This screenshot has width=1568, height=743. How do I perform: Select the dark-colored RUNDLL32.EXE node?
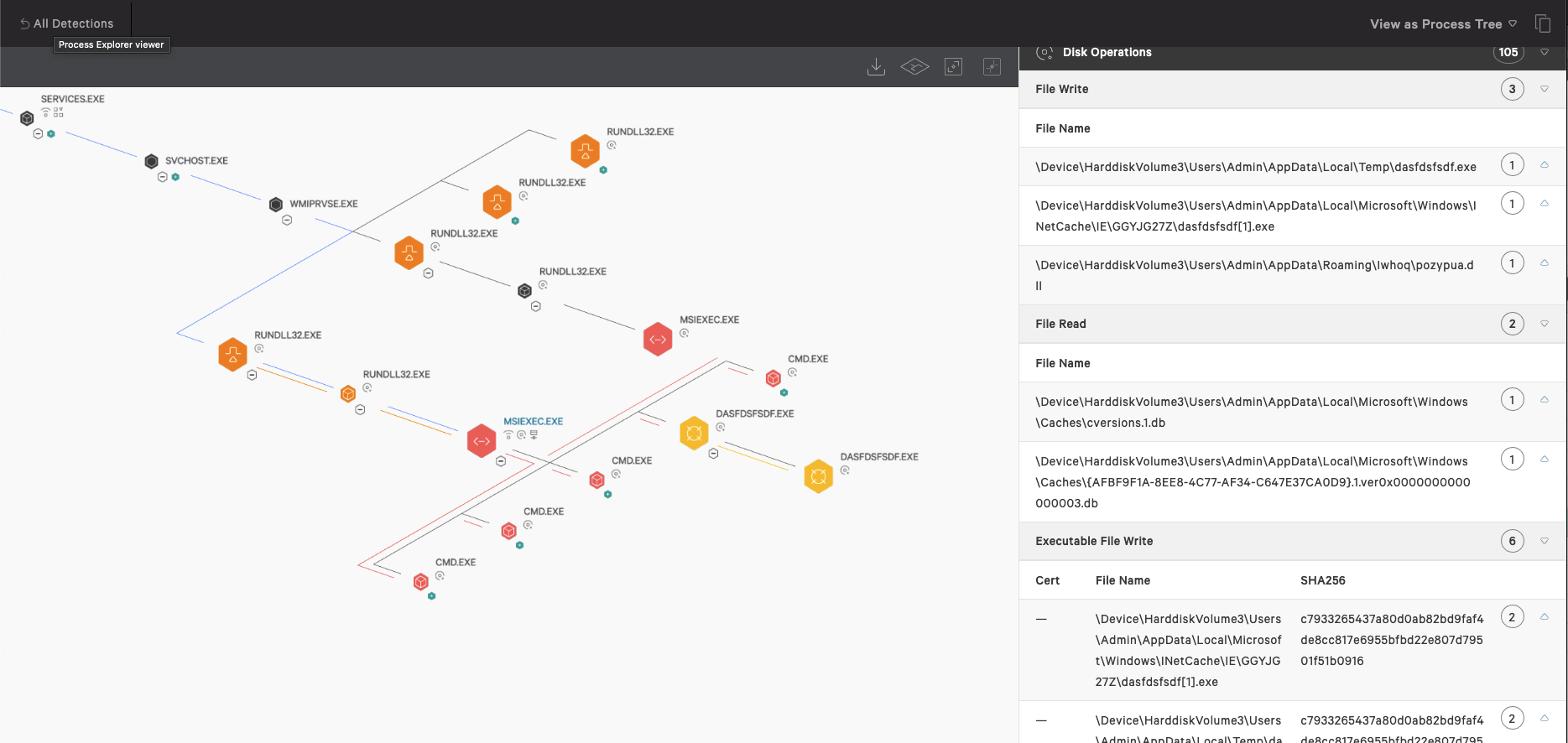(x=524, y=291)
